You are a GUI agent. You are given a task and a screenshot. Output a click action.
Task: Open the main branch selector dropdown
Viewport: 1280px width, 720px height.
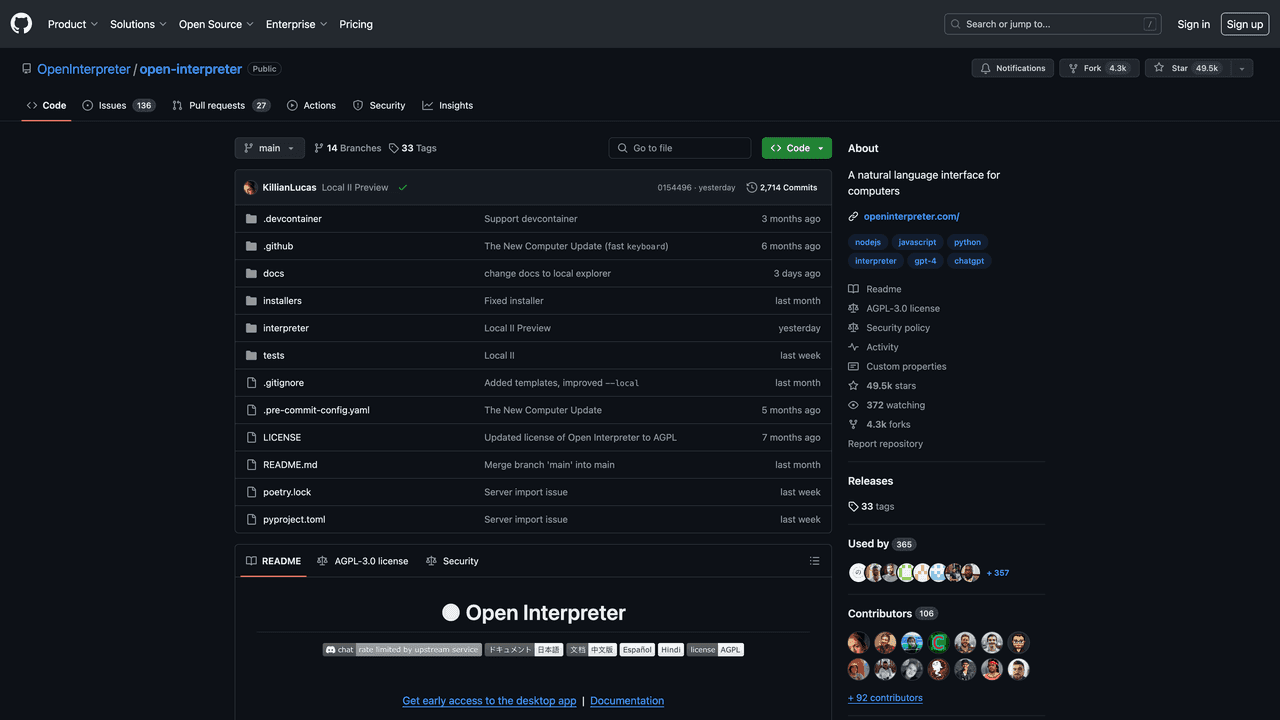click(x=270, y=148)
